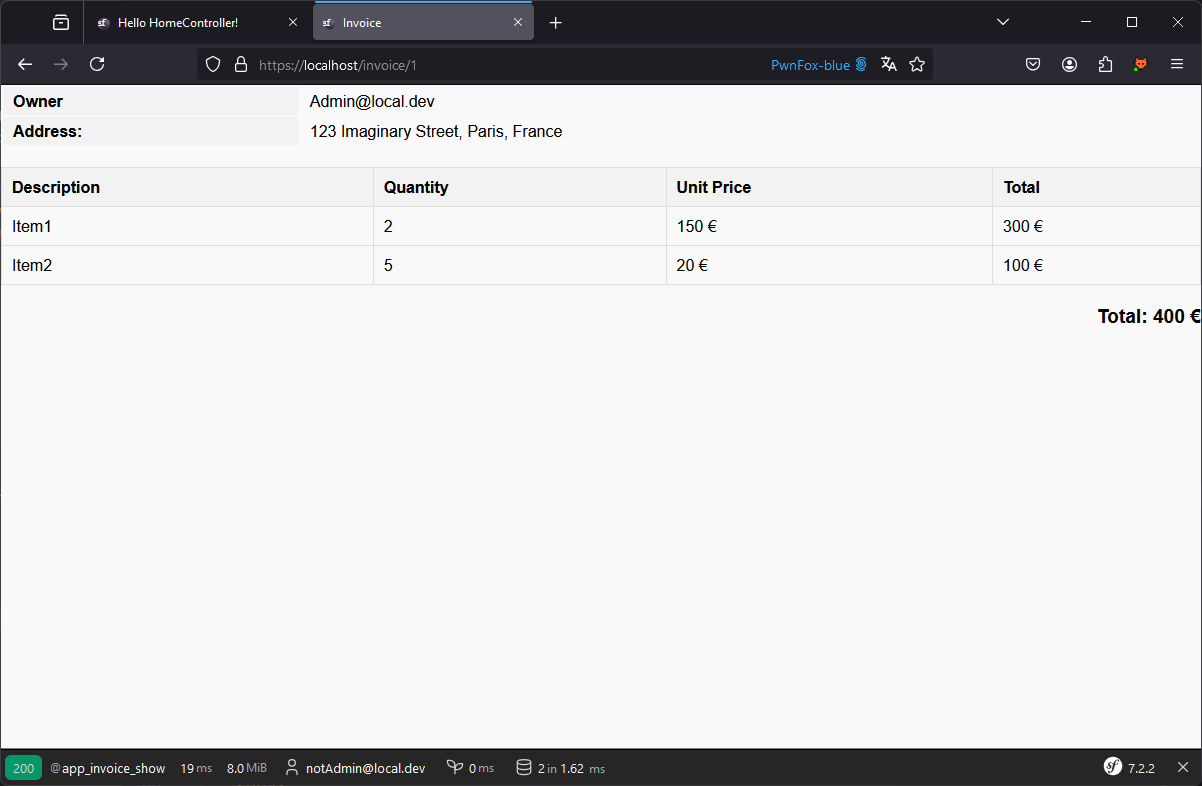Go back to the previous page
The width and height of the screenshot is (1202, 786).
click(x=25, y=64)
